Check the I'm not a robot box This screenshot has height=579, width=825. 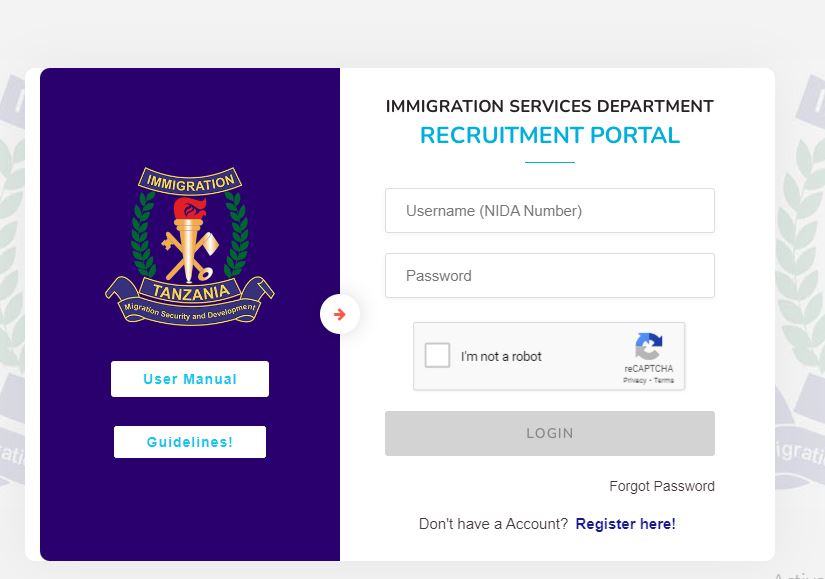pyautogui.click(x=437, y=356)
